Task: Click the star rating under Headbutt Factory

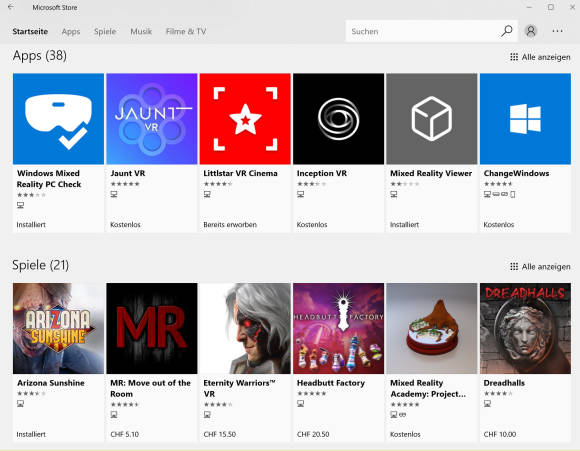Action: 311,394
